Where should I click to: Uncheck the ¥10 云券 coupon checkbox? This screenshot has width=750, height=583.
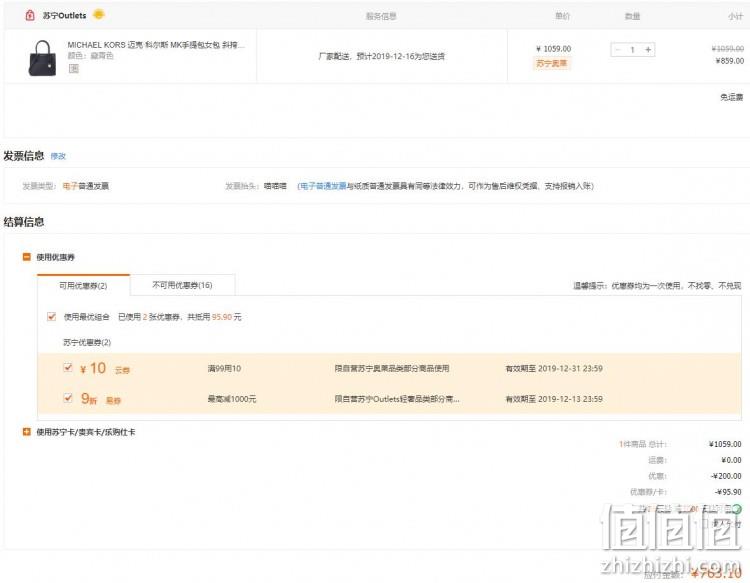pyautogui.click(x=68, y=367)
